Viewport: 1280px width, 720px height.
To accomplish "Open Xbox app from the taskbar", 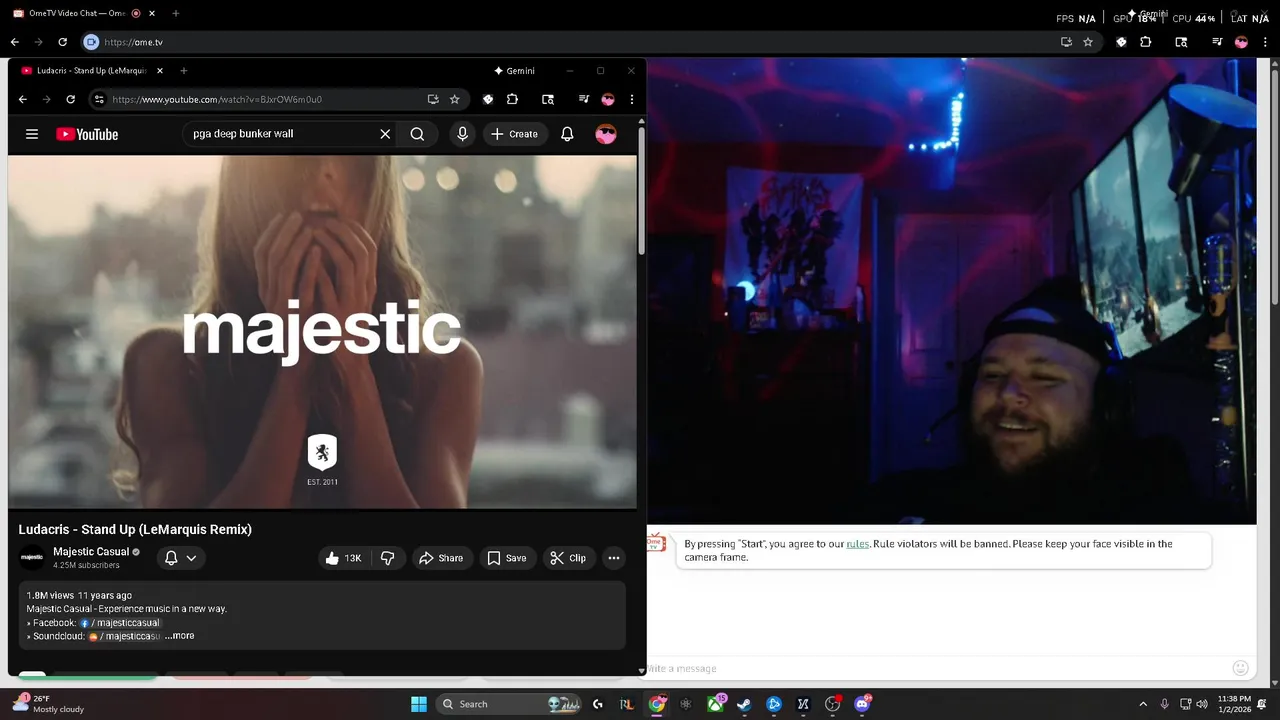I will [x=715, y=704].
